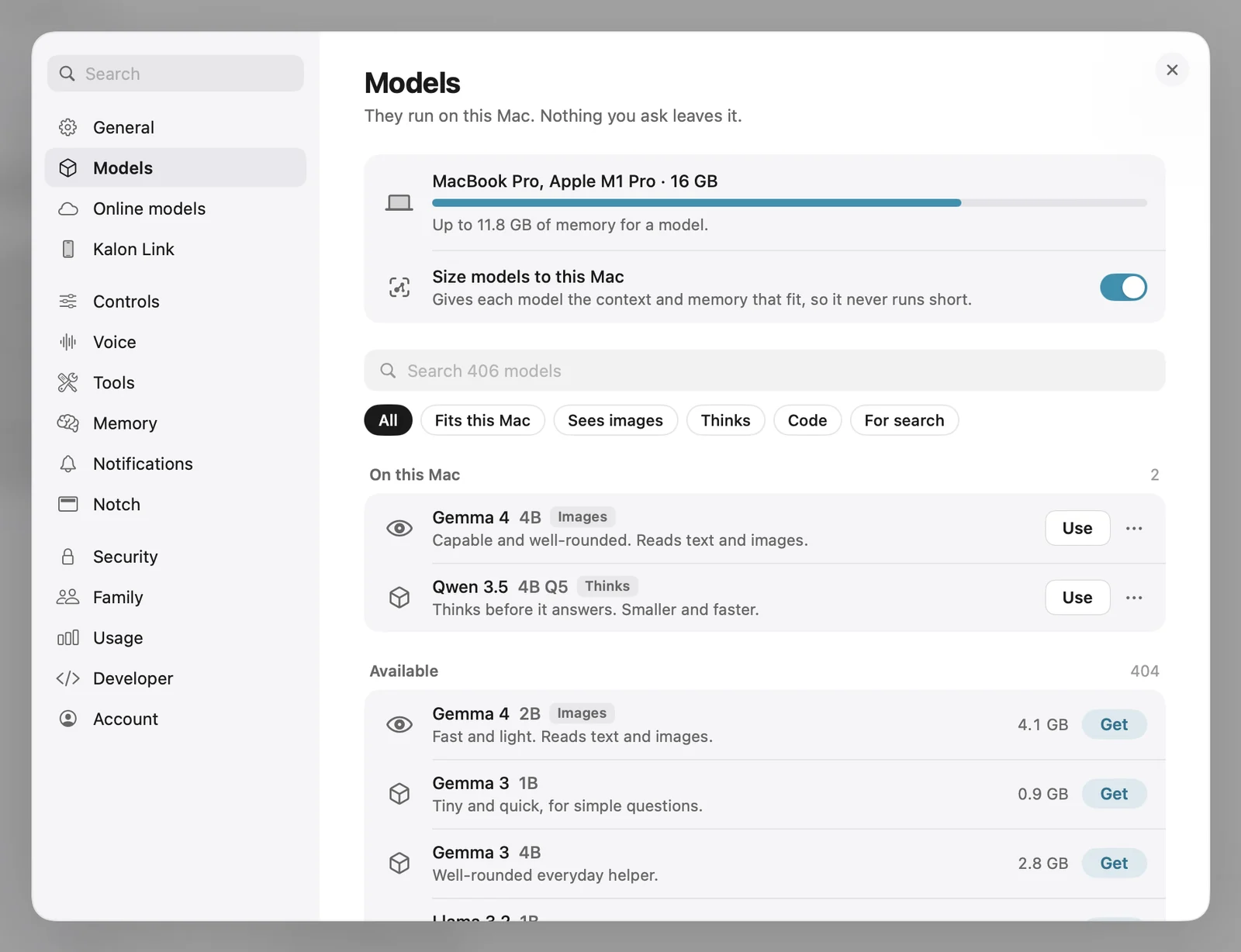Click the 4.1 GB size label
Screen dimensions: 1241x952
pos(1042,724)
